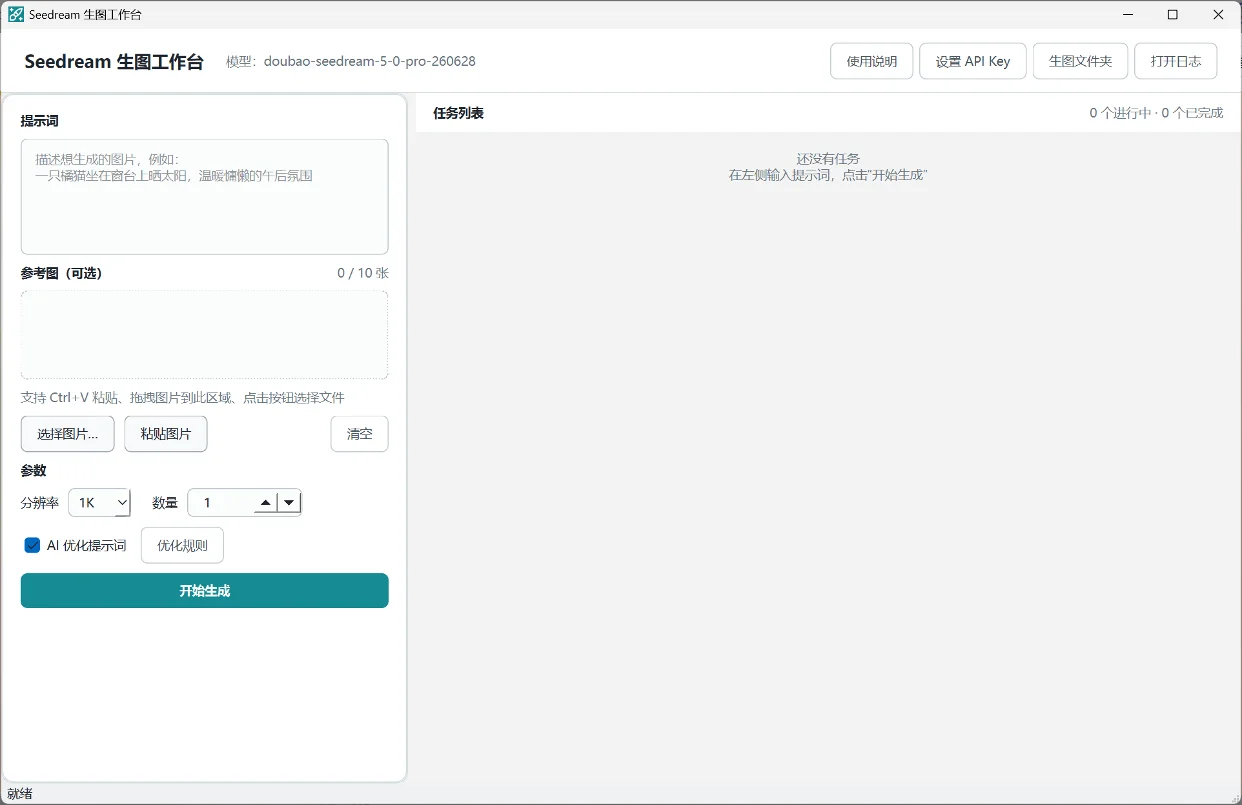Open the 优化规则 settings
The height and width of the screenshot is (805, 1242).
[182, 545]
